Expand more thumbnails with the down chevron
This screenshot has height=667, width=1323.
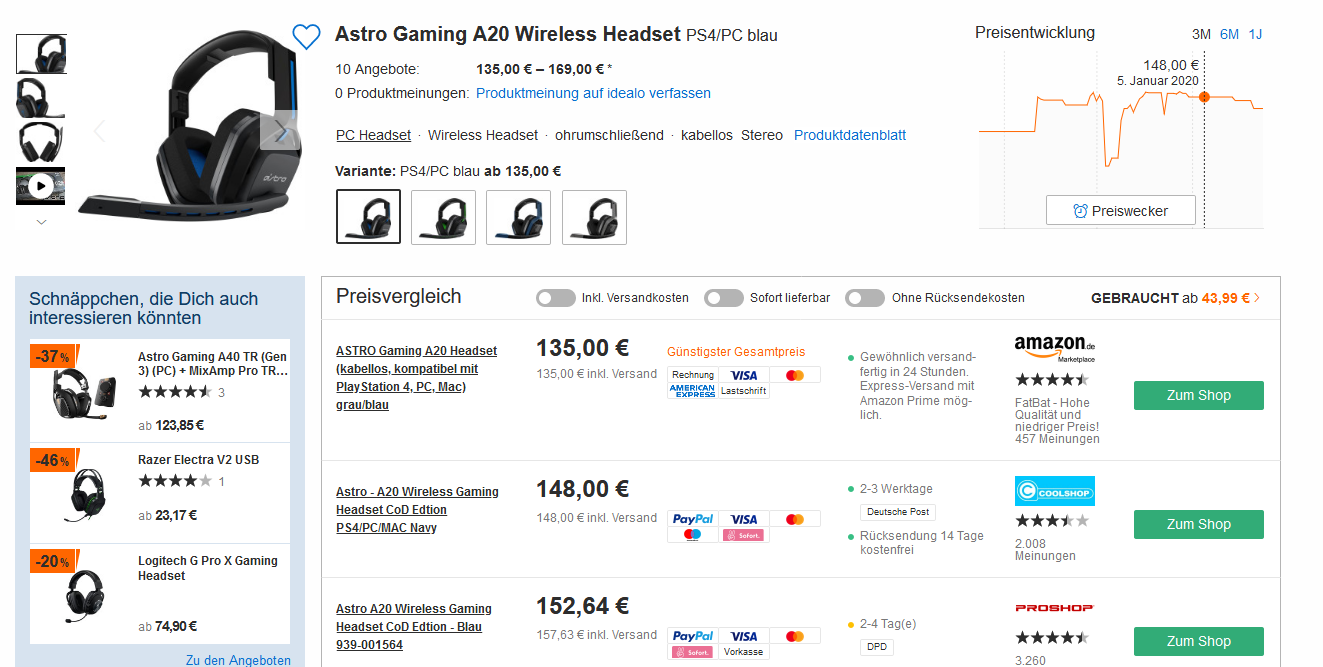coord(41,222)
